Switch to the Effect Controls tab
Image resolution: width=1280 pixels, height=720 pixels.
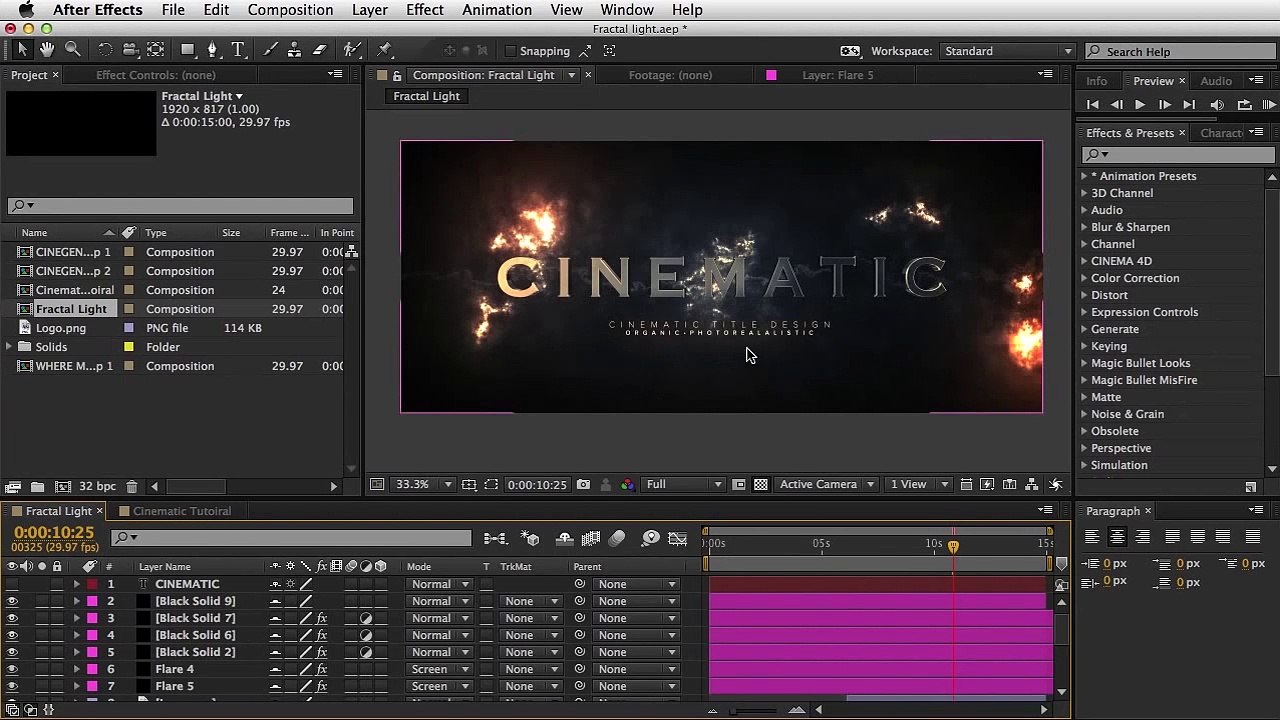156,75
